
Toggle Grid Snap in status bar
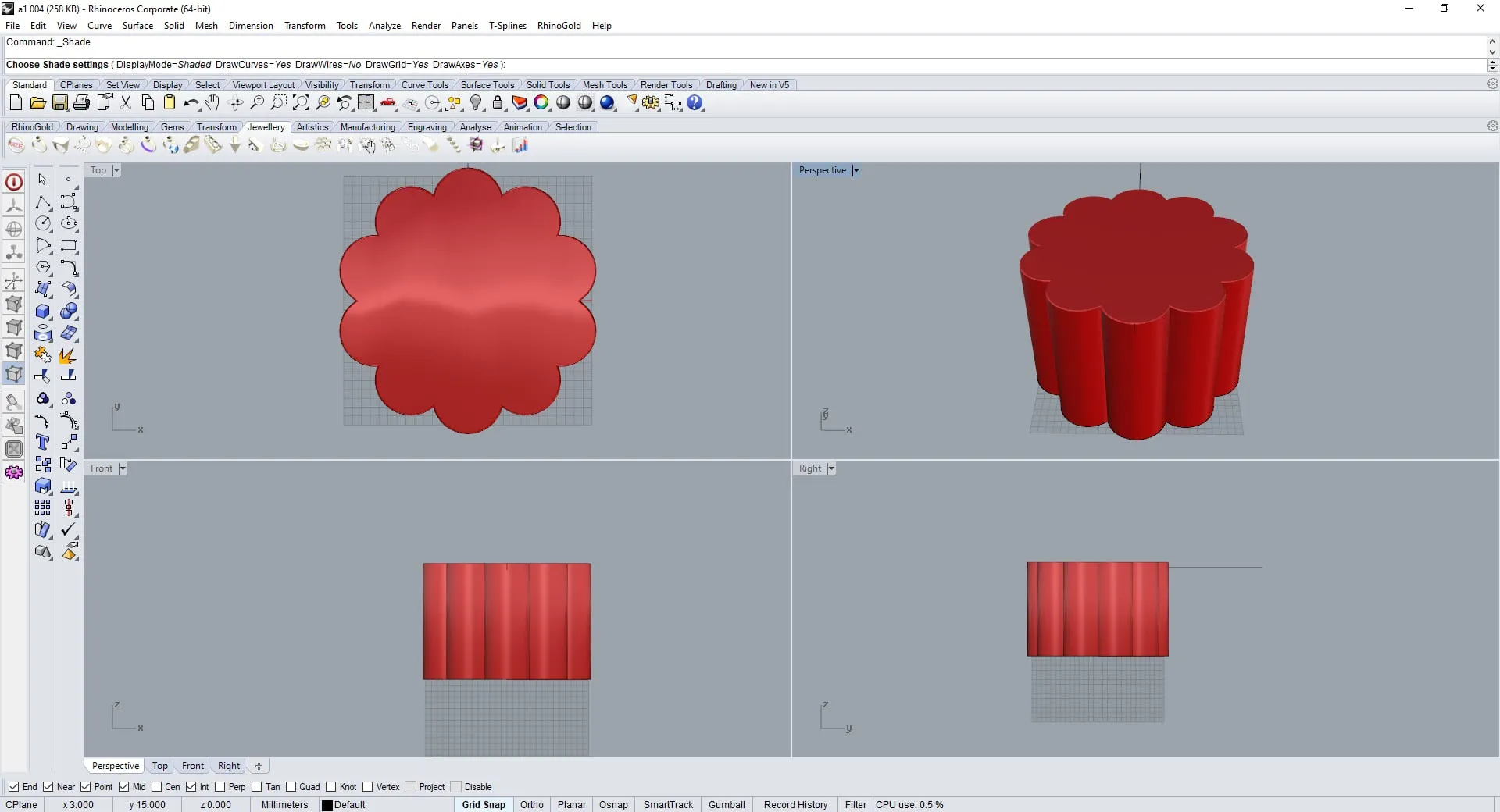[x=484, y=805]
